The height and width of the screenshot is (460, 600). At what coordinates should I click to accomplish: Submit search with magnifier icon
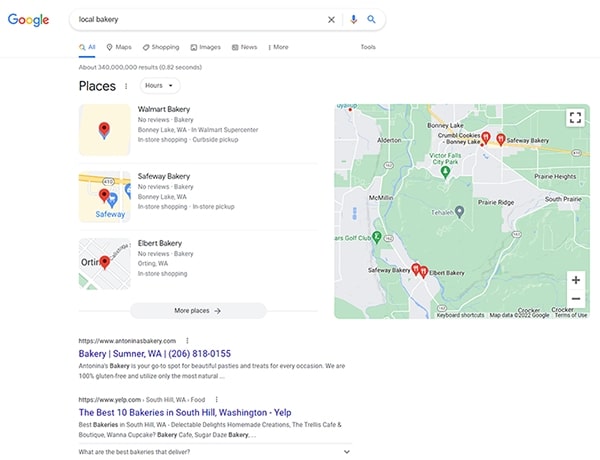[371, 19]
